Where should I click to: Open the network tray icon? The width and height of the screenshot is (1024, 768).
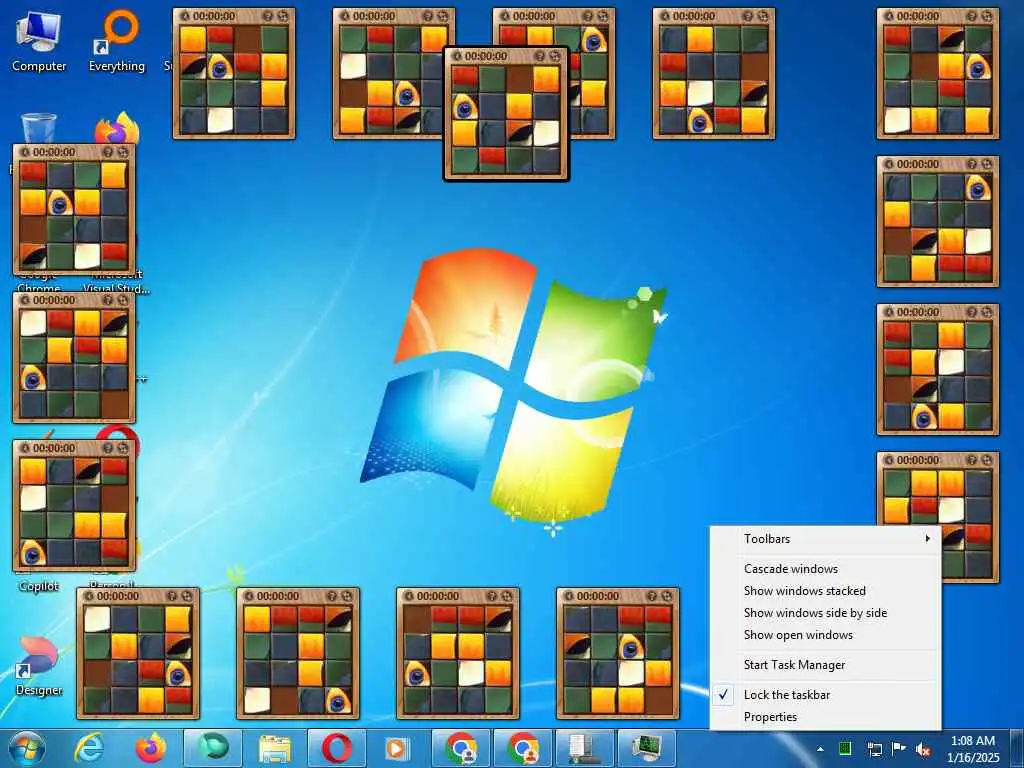(x=874, y=749)
